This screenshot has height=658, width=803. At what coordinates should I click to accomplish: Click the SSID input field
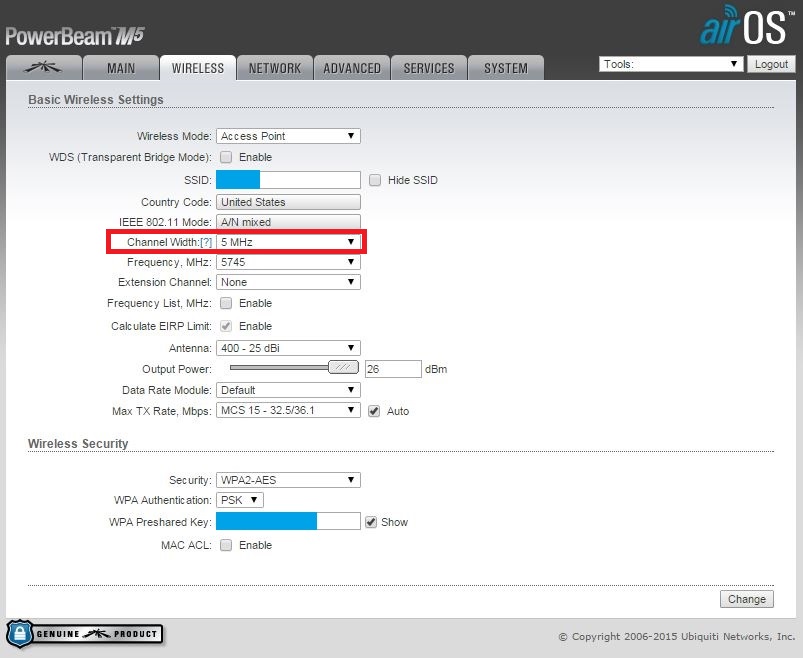coord(288,180)
